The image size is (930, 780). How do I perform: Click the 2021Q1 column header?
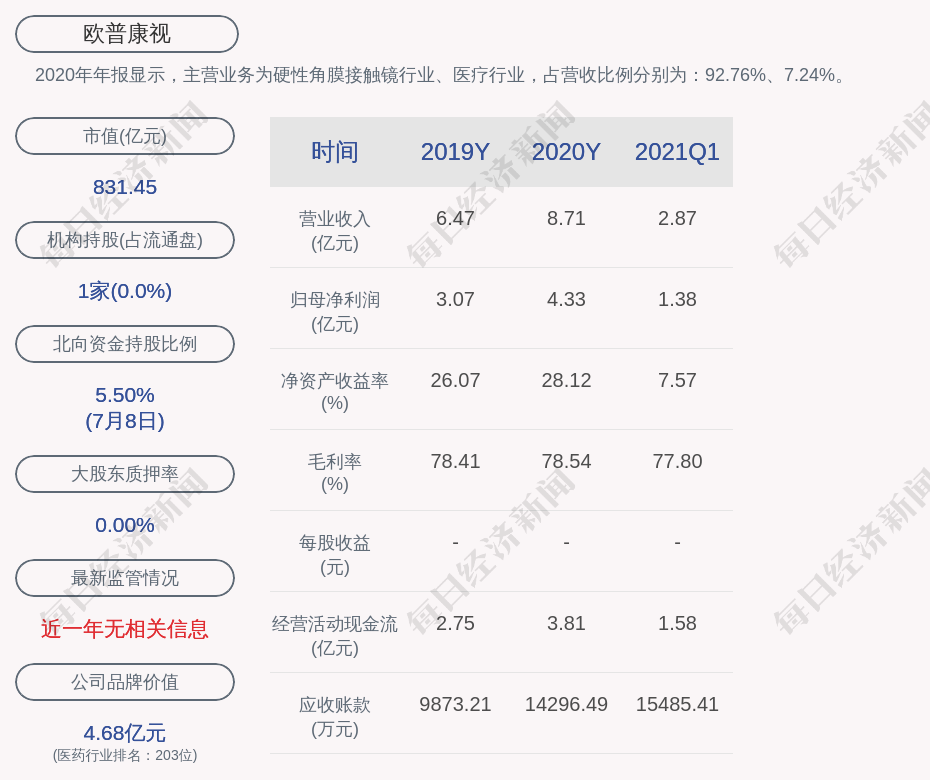677,152
